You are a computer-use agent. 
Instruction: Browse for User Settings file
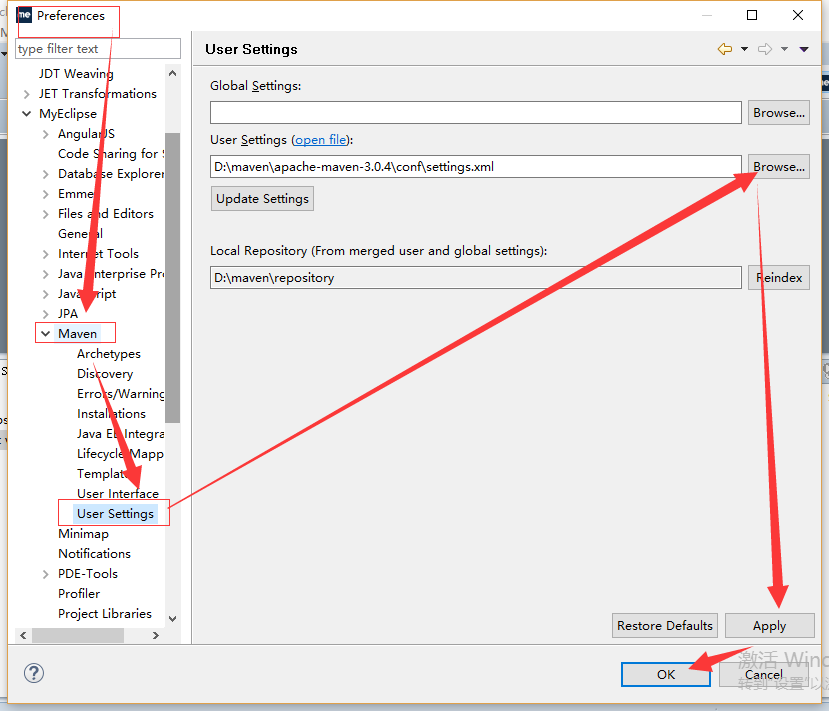point(778,167)
